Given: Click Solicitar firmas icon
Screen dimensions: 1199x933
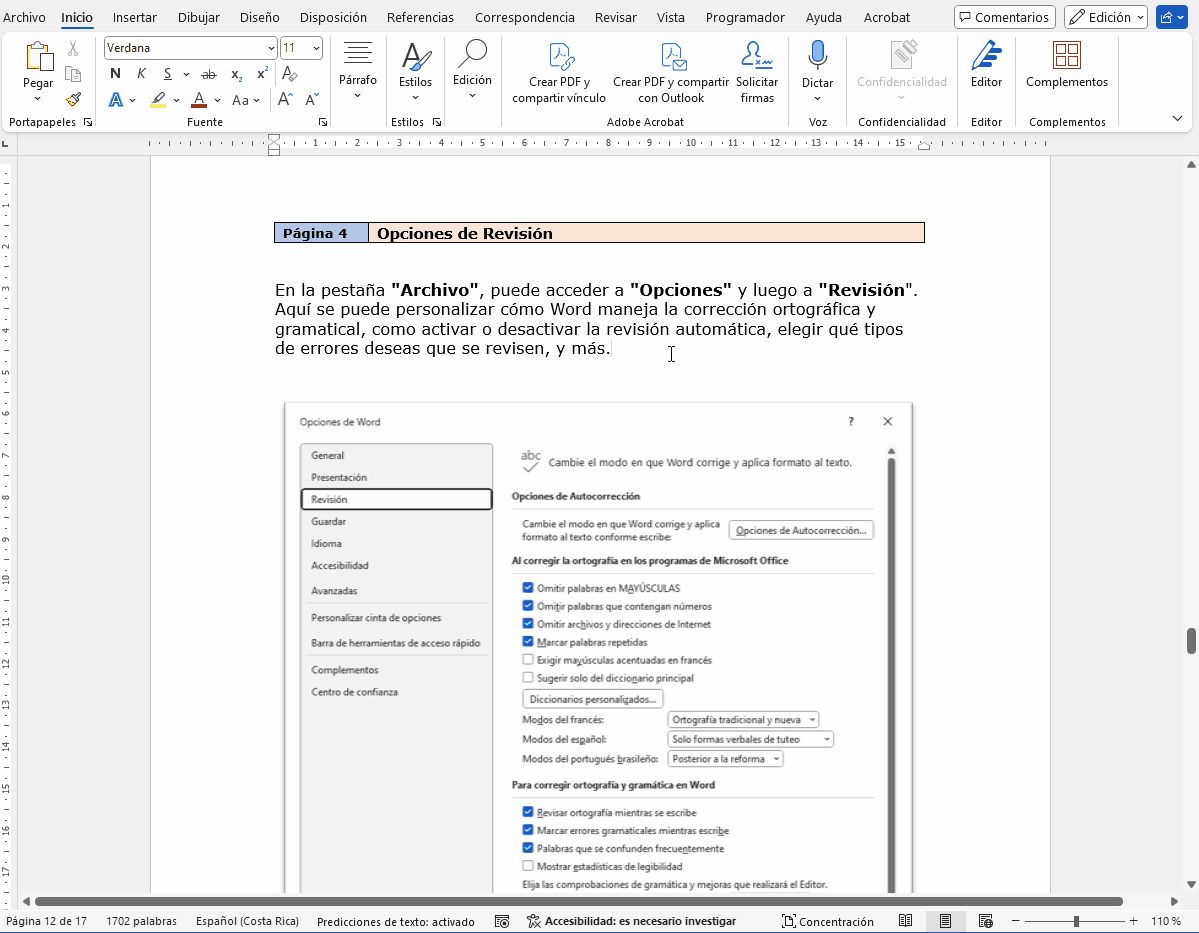Looking at the screenshot, I should pyautogui.click(x=757, y=56).
